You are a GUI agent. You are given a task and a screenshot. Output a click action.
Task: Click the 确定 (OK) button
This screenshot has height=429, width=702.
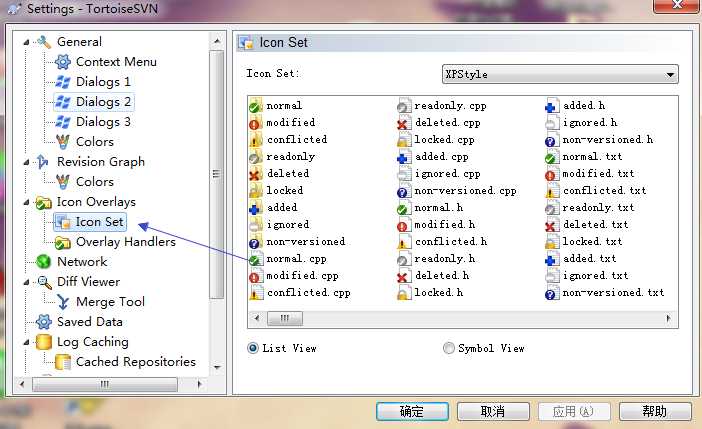click(x=412, y=411)
